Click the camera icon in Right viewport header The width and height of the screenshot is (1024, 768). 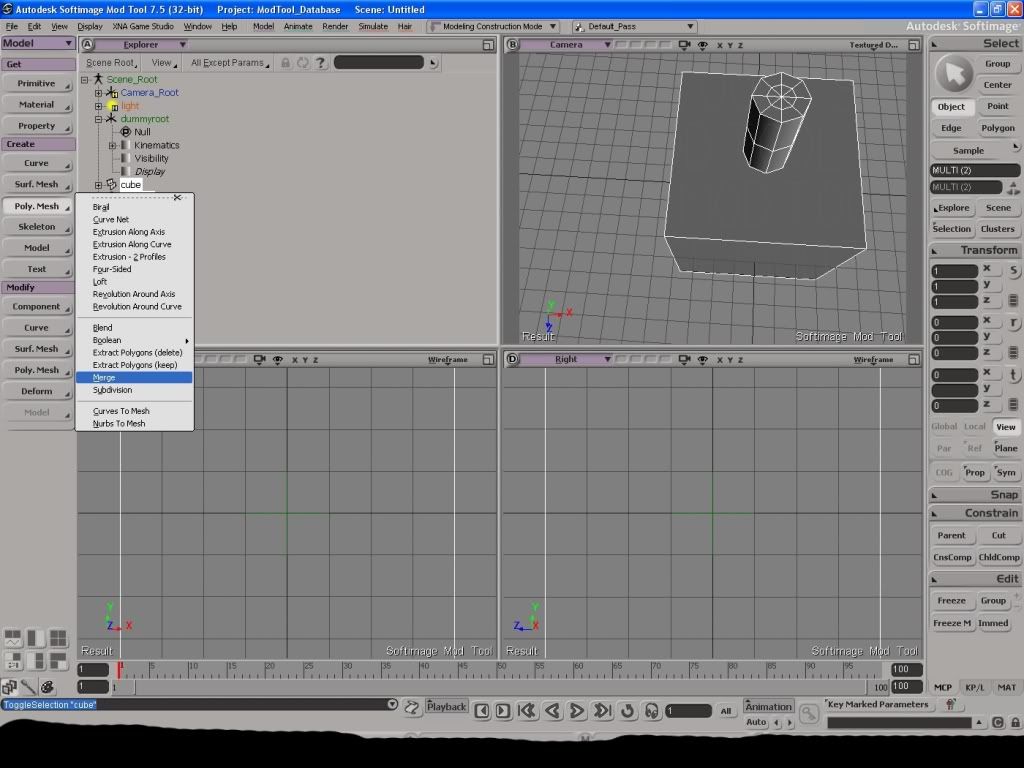coord(684,360)
